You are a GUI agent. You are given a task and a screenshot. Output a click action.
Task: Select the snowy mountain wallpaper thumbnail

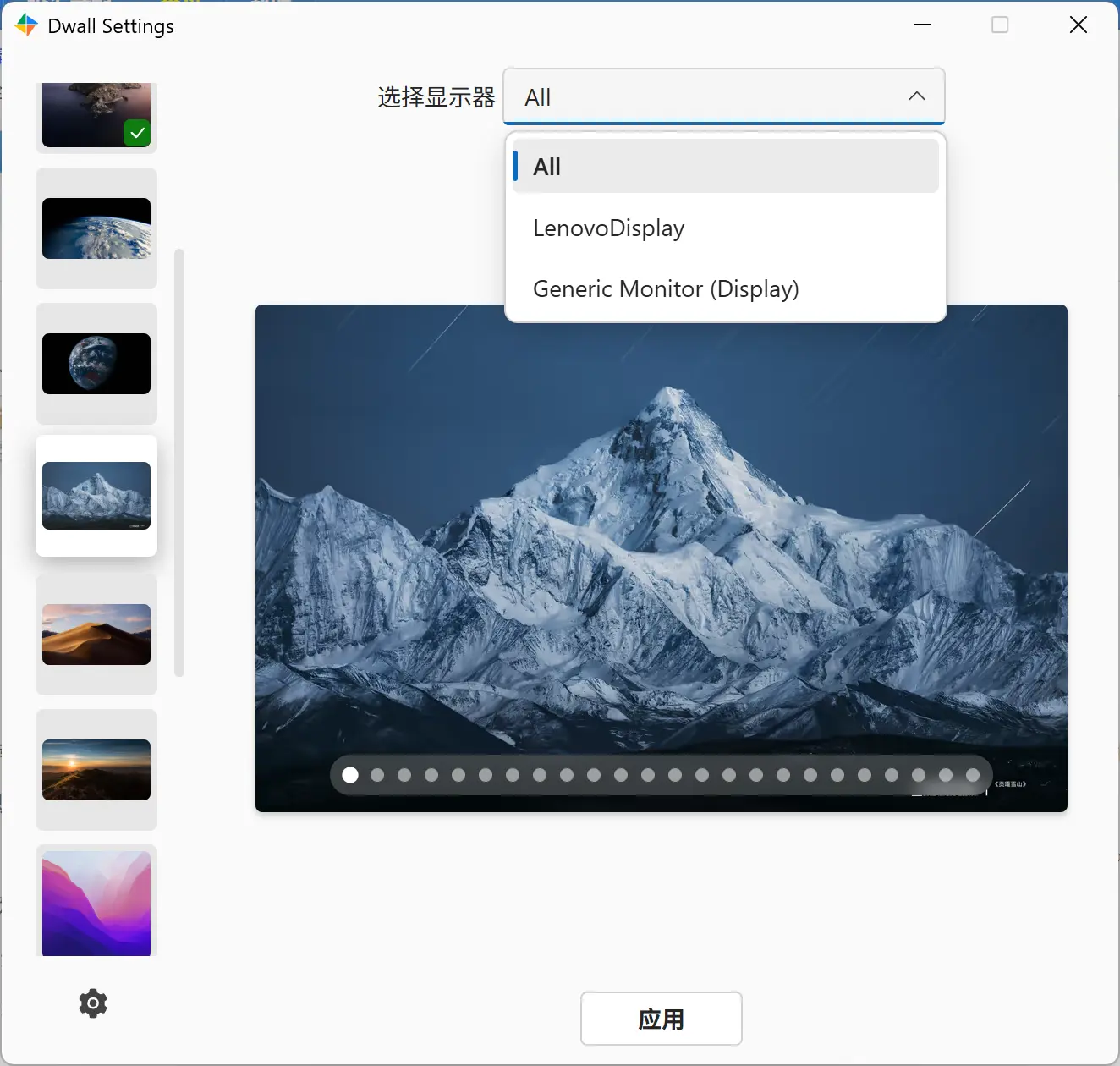96,495
